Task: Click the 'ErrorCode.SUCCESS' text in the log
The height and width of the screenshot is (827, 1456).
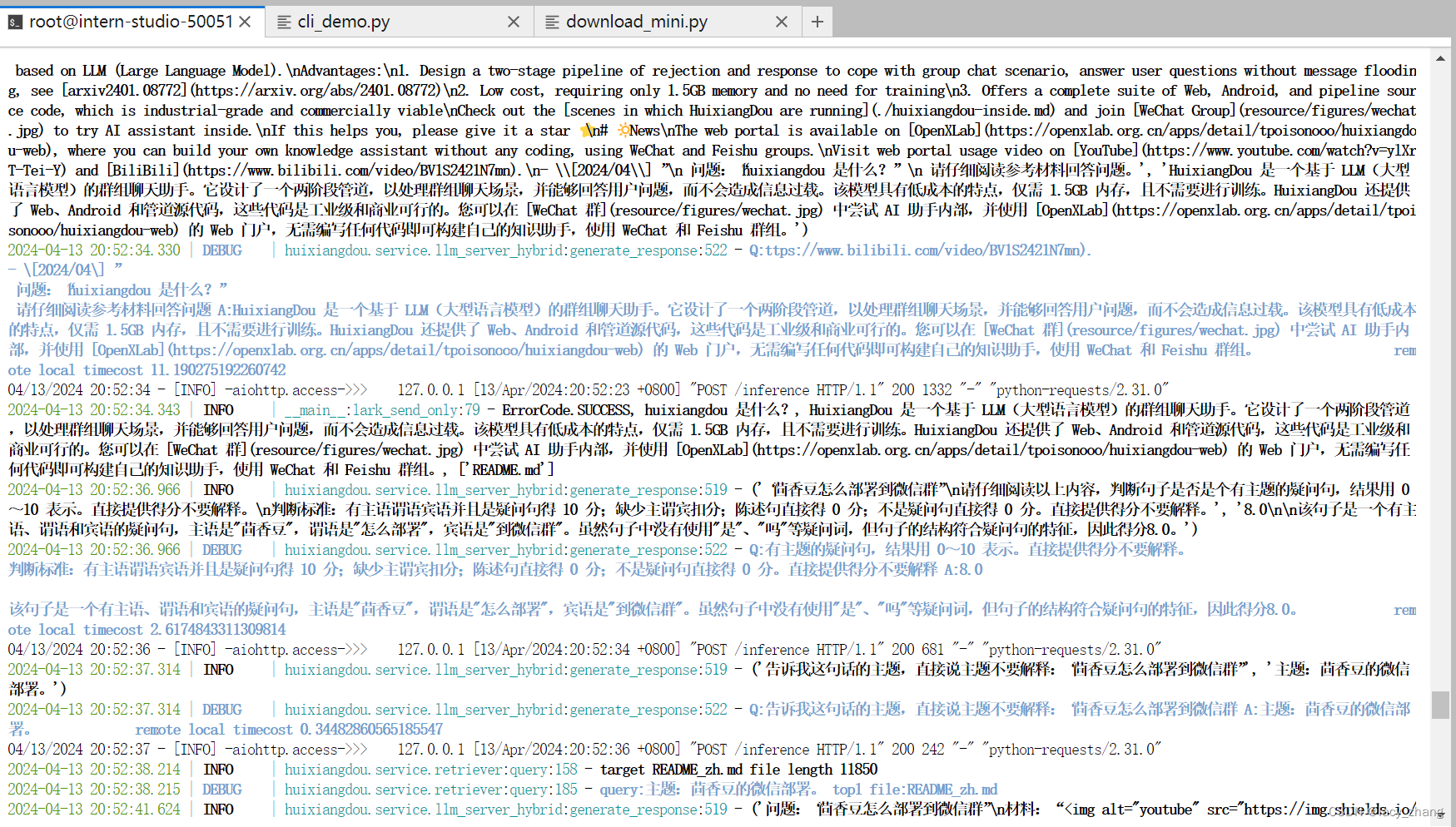Action: pyautogui.click(x=567, y=410)
